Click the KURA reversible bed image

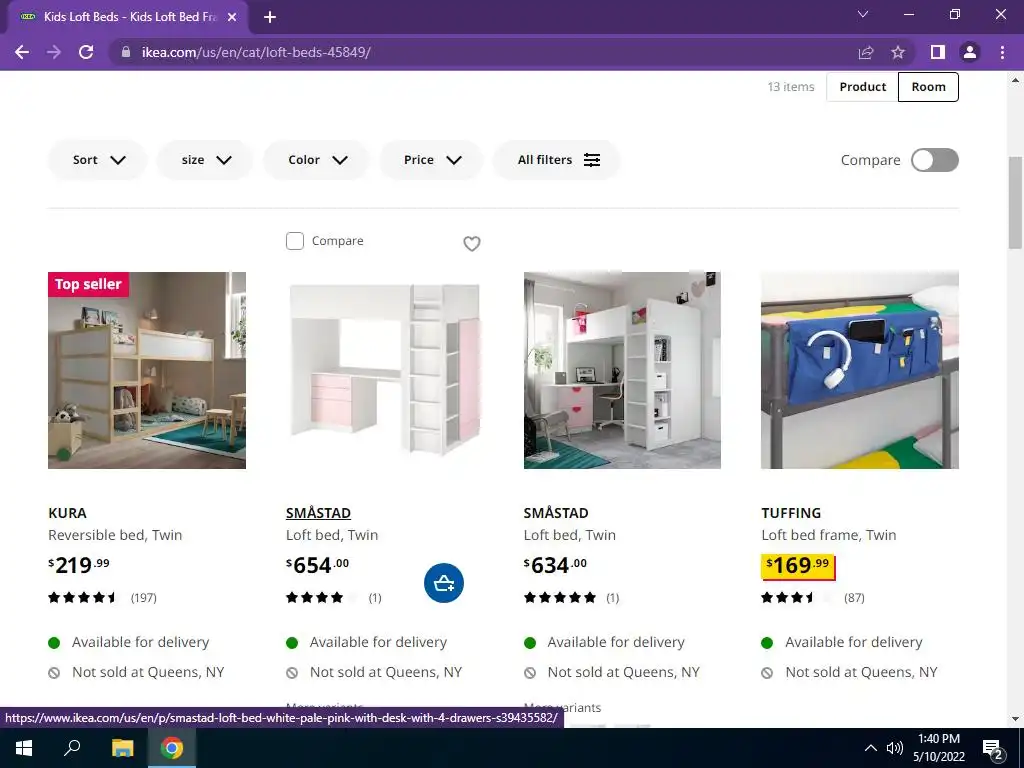click(x=147, y=370)
